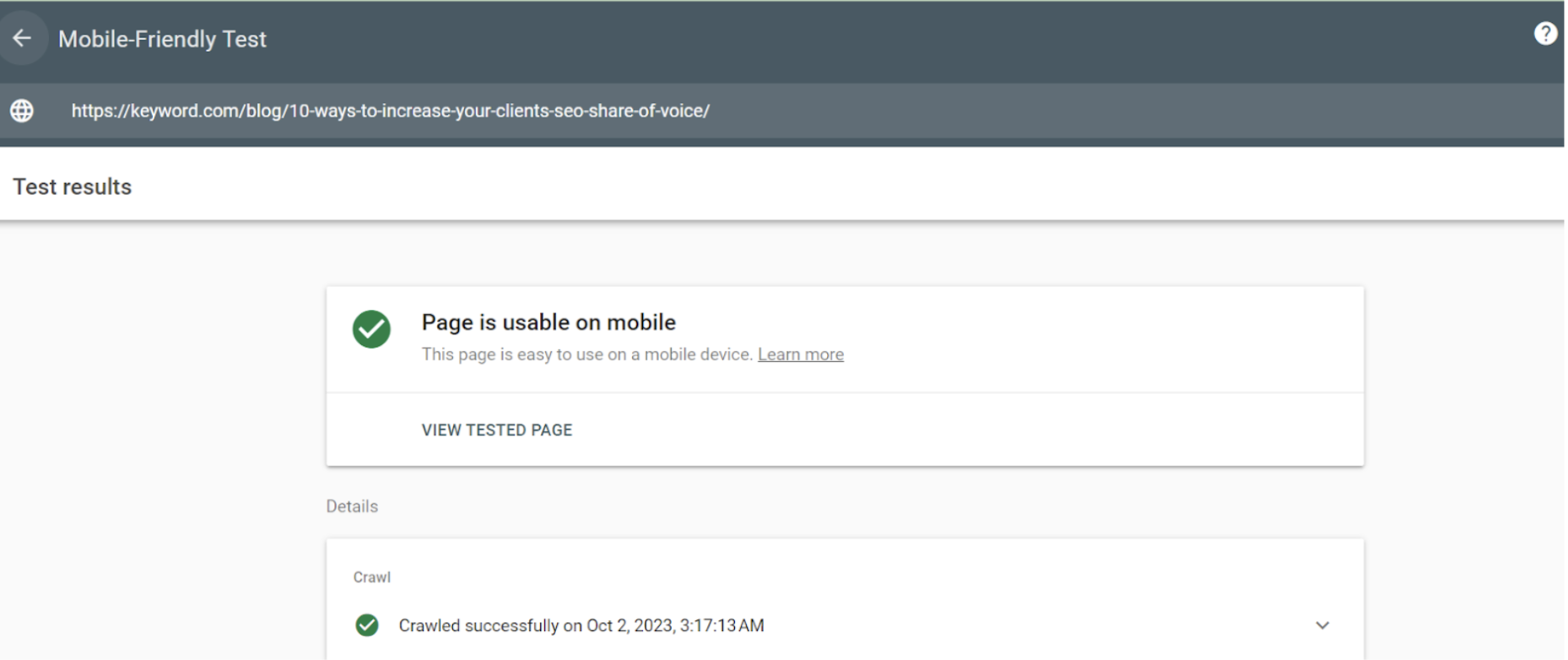Click the green check beside crawl status
This screenshot has width=1568, height=660.
pos(367,625)
